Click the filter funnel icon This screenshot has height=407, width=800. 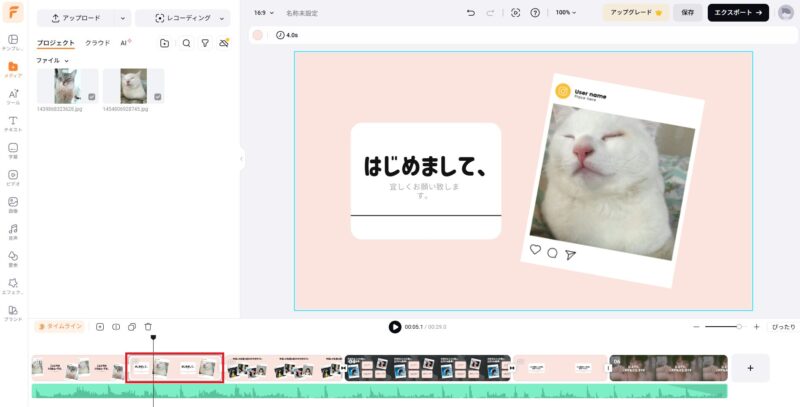(x=205, y=43)
